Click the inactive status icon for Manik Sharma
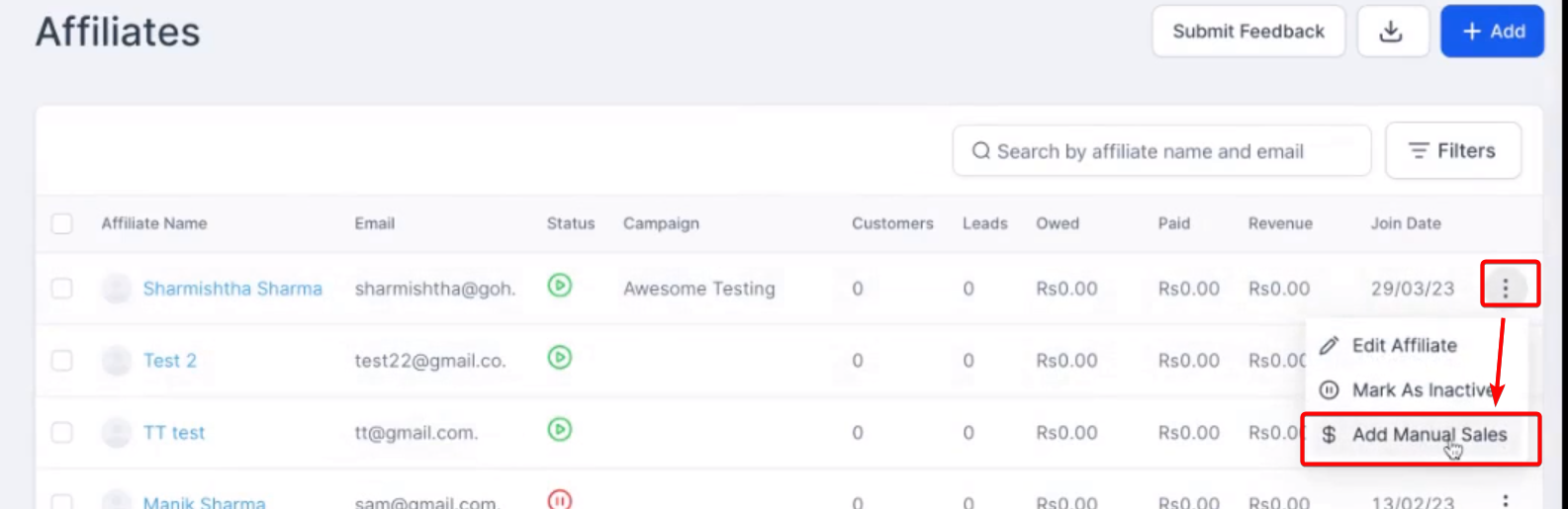This screenshot has width=1568, height=509. [560, 499]
